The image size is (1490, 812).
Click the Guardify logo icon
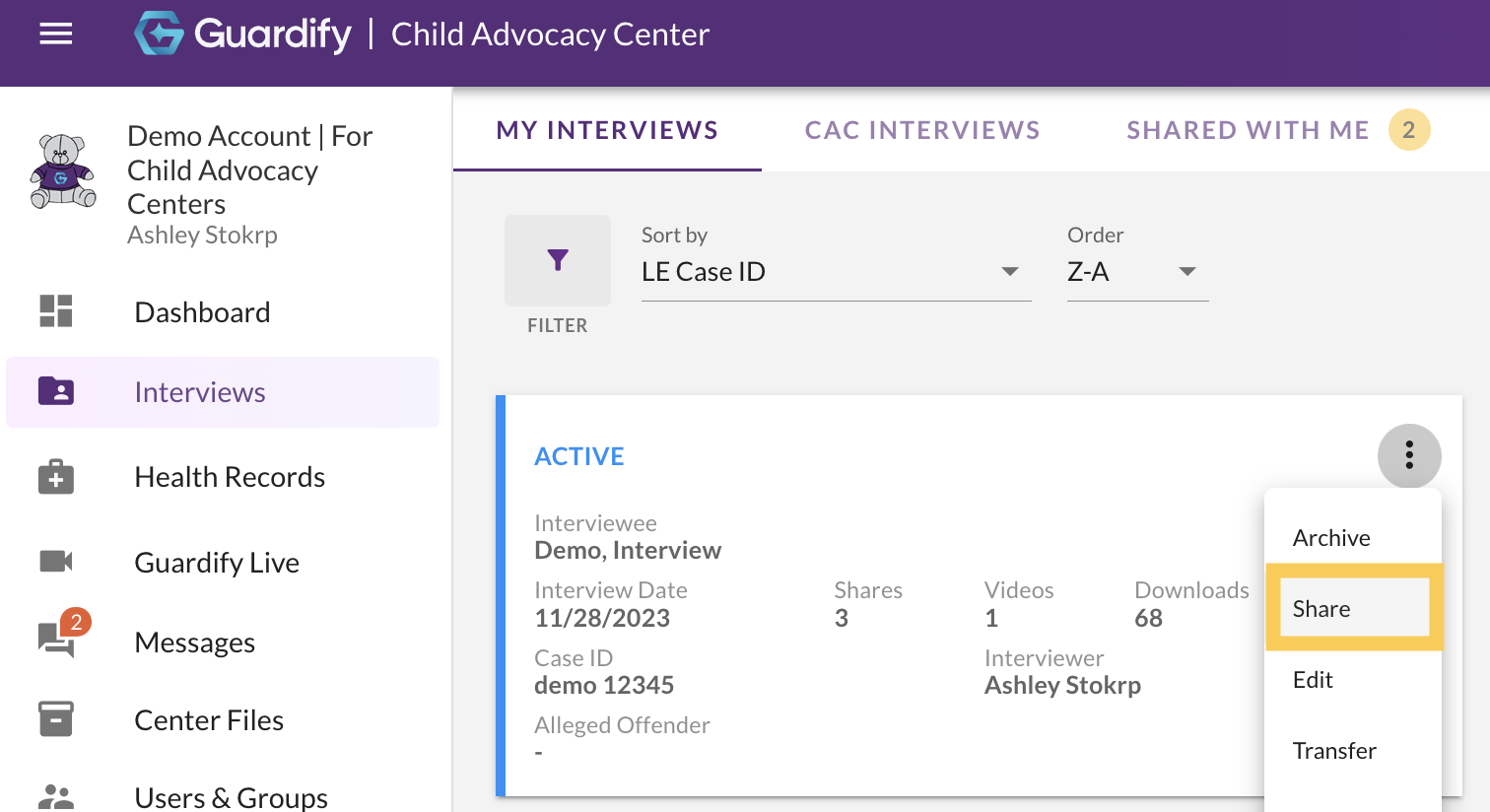pos(159,34)
